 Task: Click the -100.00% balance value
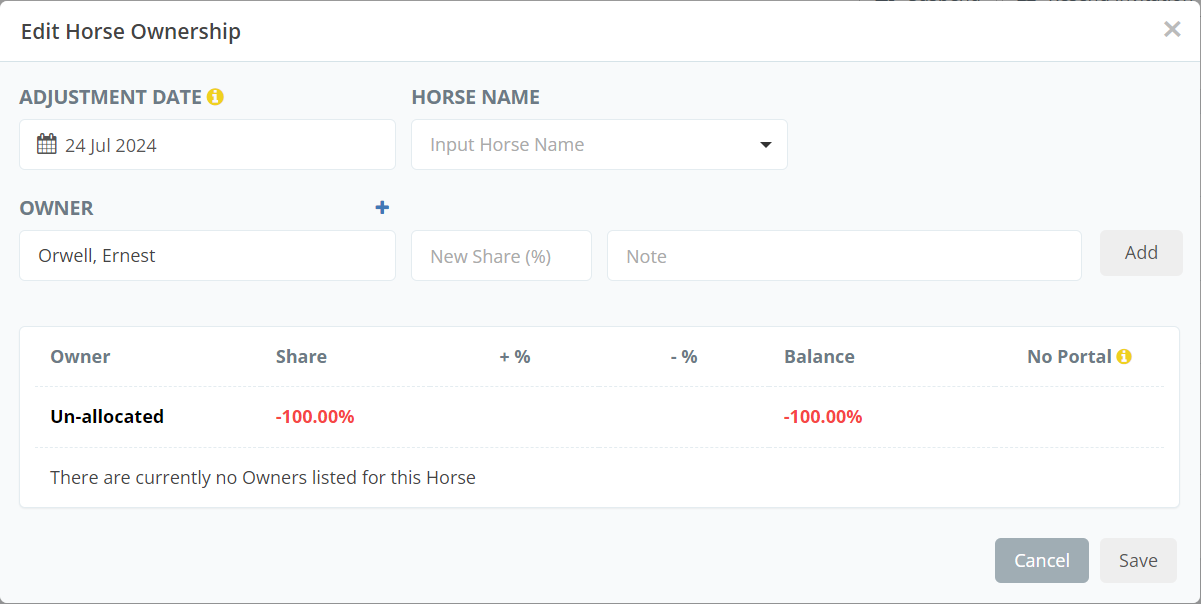pos(823,416)
